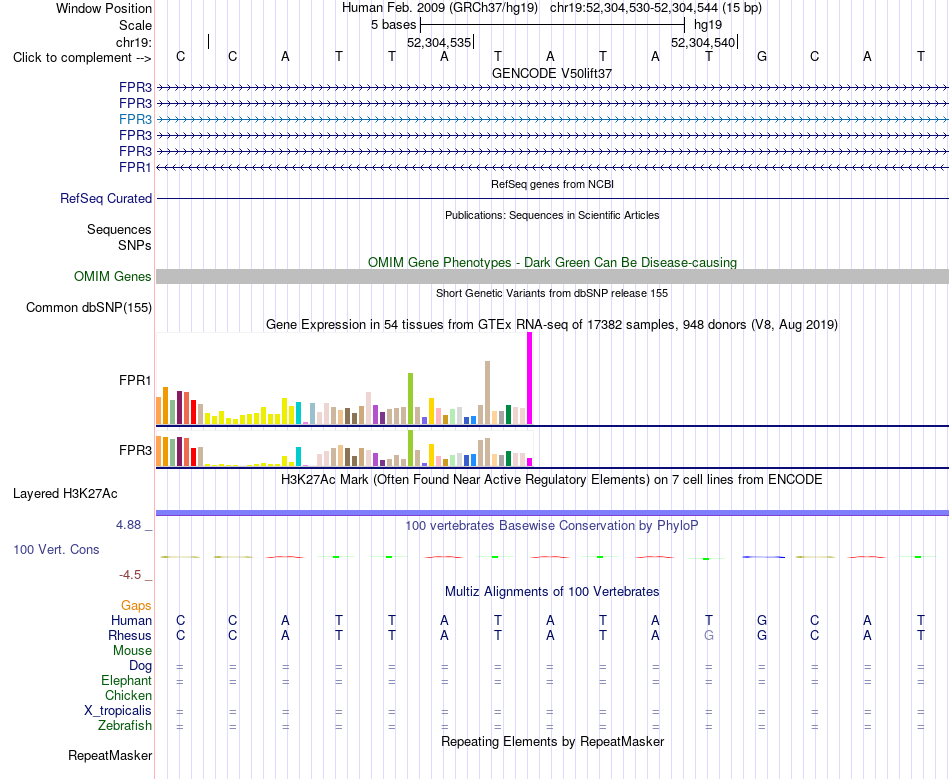This screenshot has height=779, width=950.
Task: Click the Layered H3K27Ac track label
Action: [65, 494]
